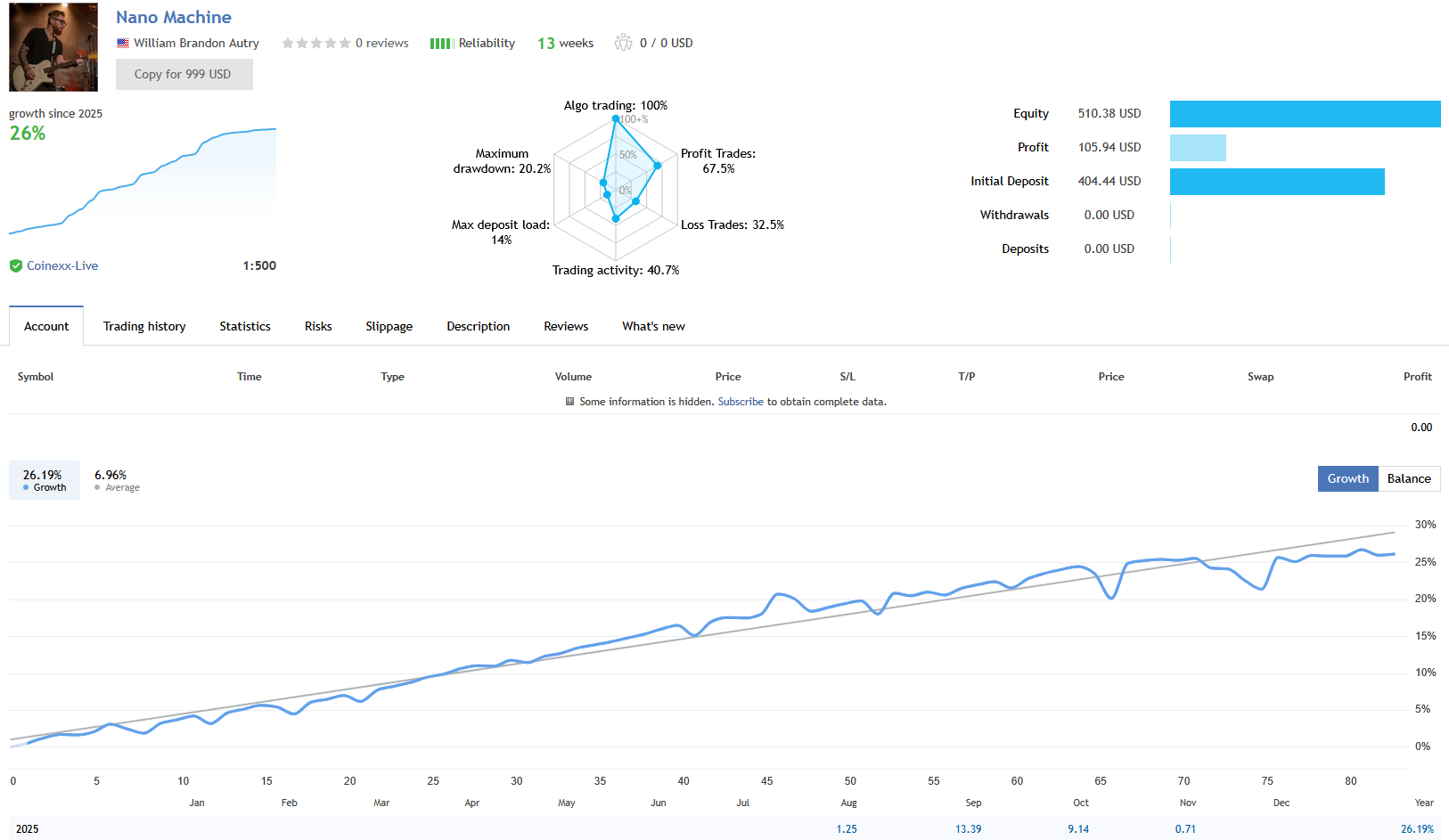The image size is (1449, 840).
Task: Click the green Reliability indicator bars
Action: click(x=440, y=42)
